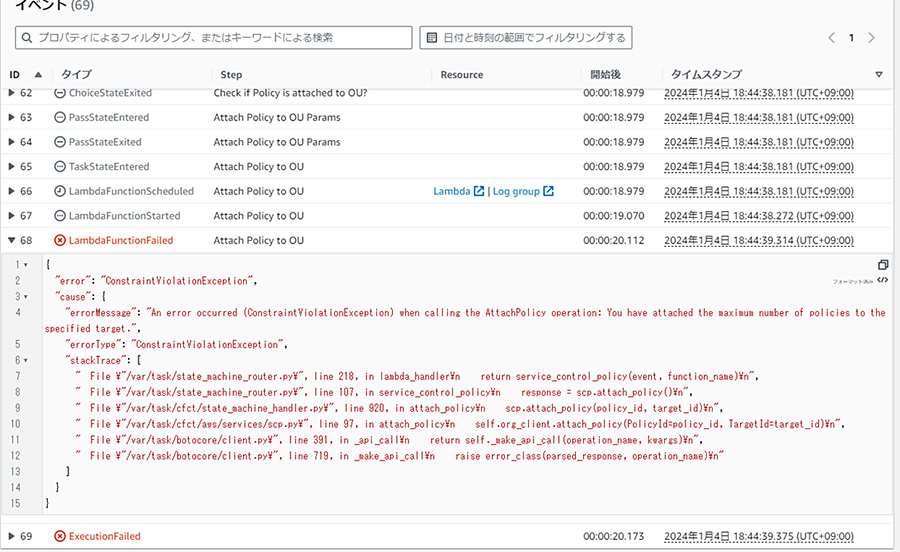Open the Lambda resource link
This screenshot has width=900, height=552.
(x=452, y=192)
